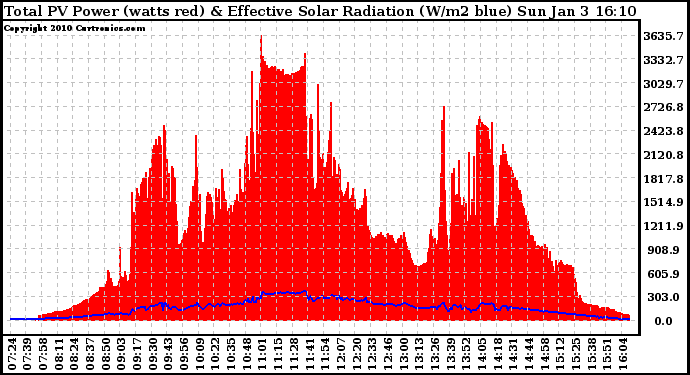This screenshot has height=375, width=690.
Task: Select the 2726.8 y-axis label
Action: coord(664,107)
